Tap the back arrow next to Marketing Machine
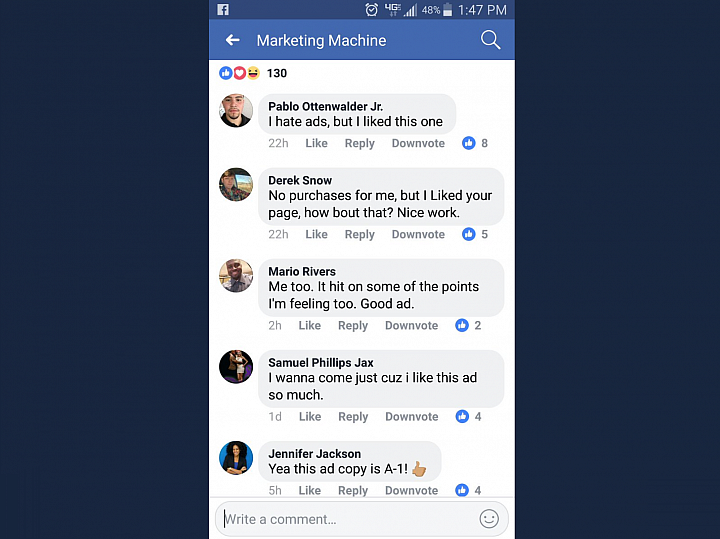 coord(232,40)
